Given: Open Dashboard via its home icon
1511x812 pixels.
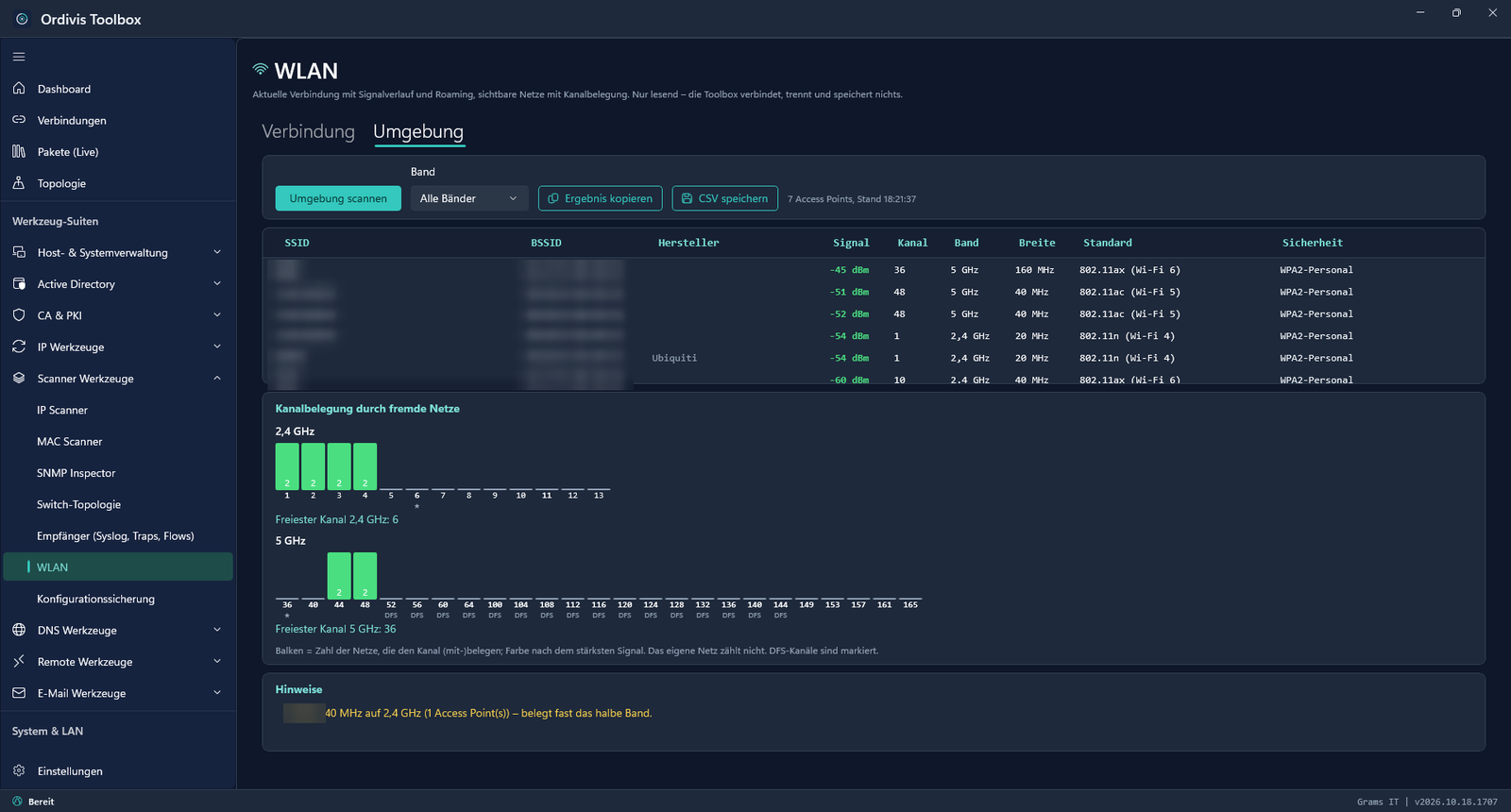Looking at the screenshot, I should coord(19,89).
